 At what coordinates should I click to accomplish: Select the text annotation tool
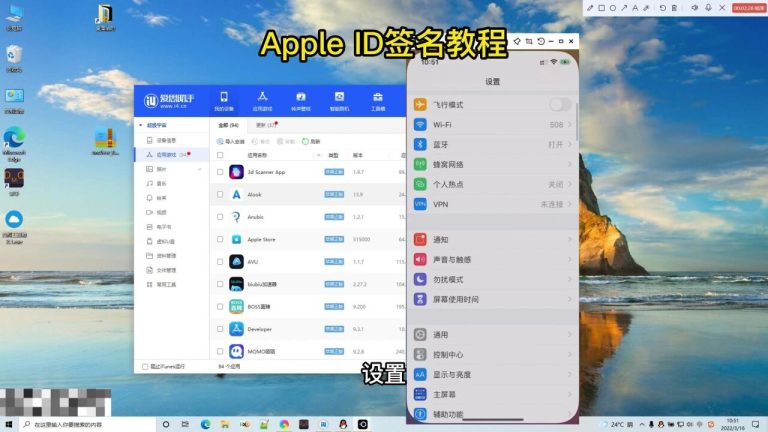[x=635, y=8]
